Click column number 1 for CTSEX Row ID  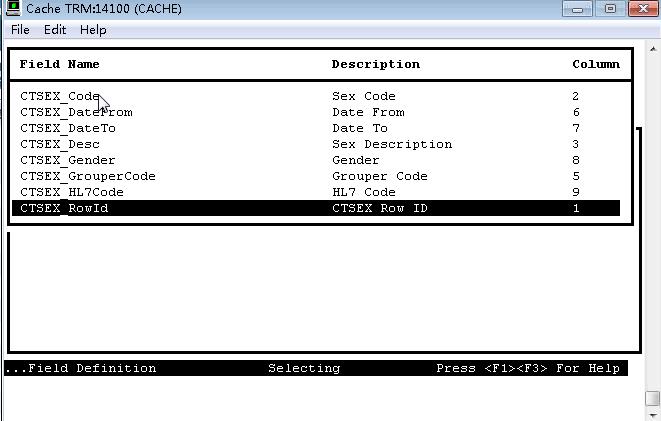pos(576,208)
